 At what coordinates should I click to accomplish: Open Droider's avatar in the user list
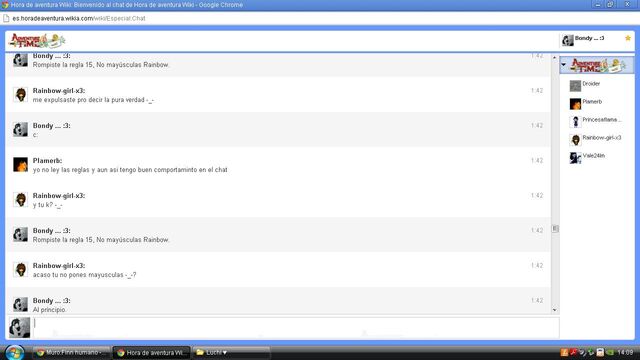click(x=575, y=86)
